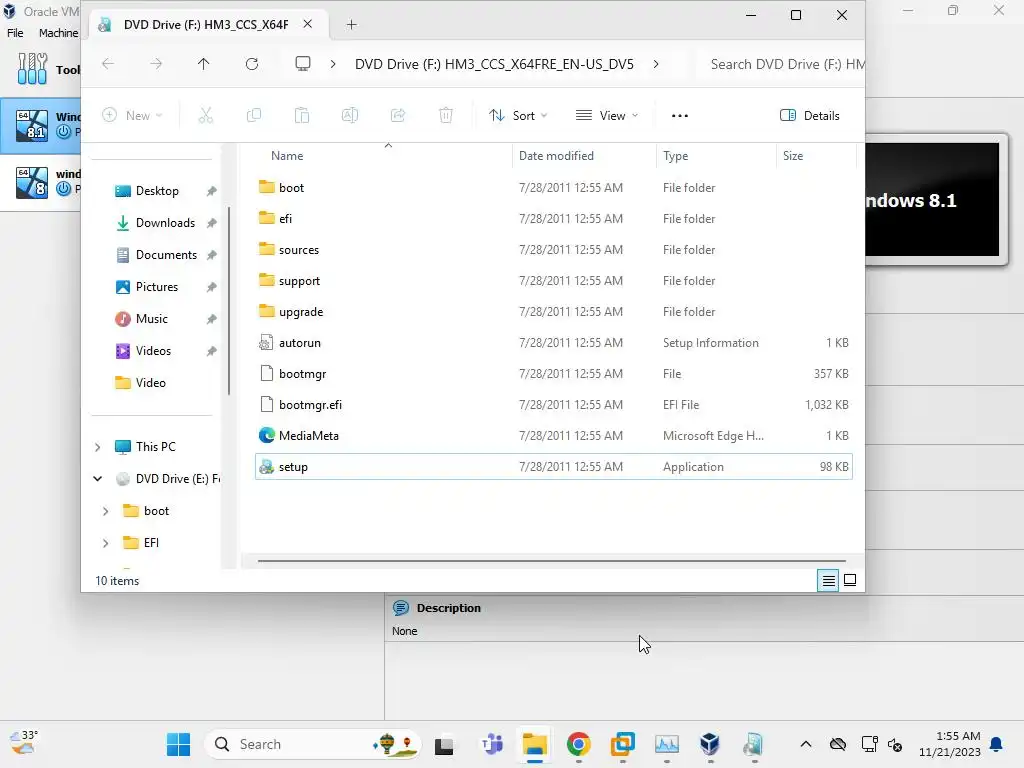Expand the boot folder tree node

pyautogui.click(x=105, y=511)
